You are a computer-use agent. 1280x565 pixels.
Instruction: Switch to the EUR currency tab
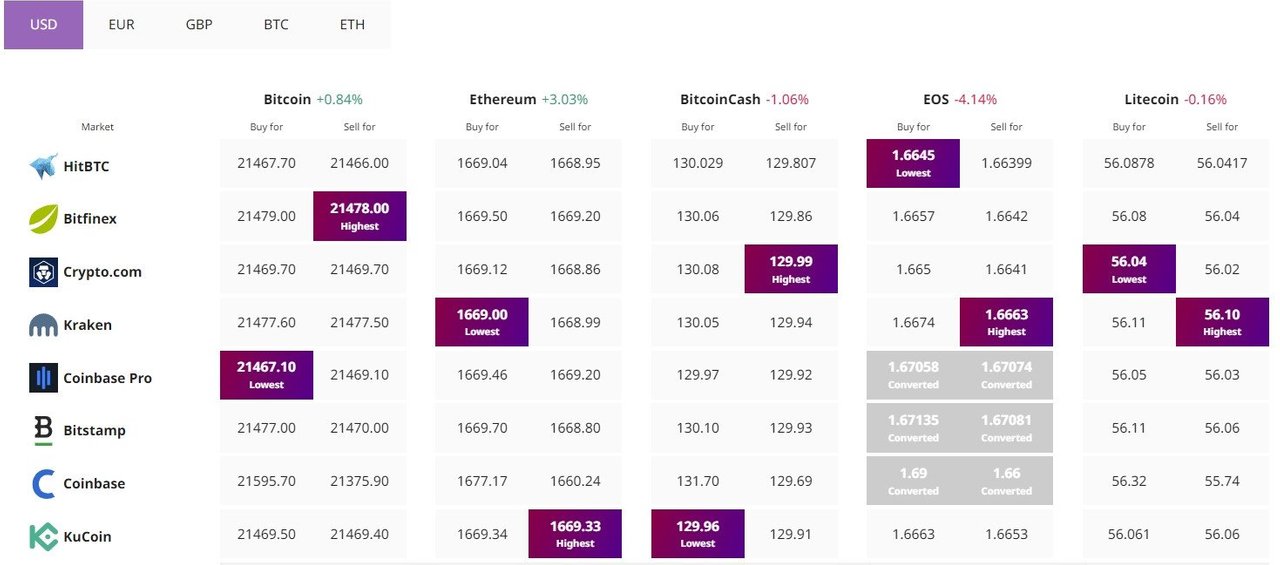[x=121, y=24]
